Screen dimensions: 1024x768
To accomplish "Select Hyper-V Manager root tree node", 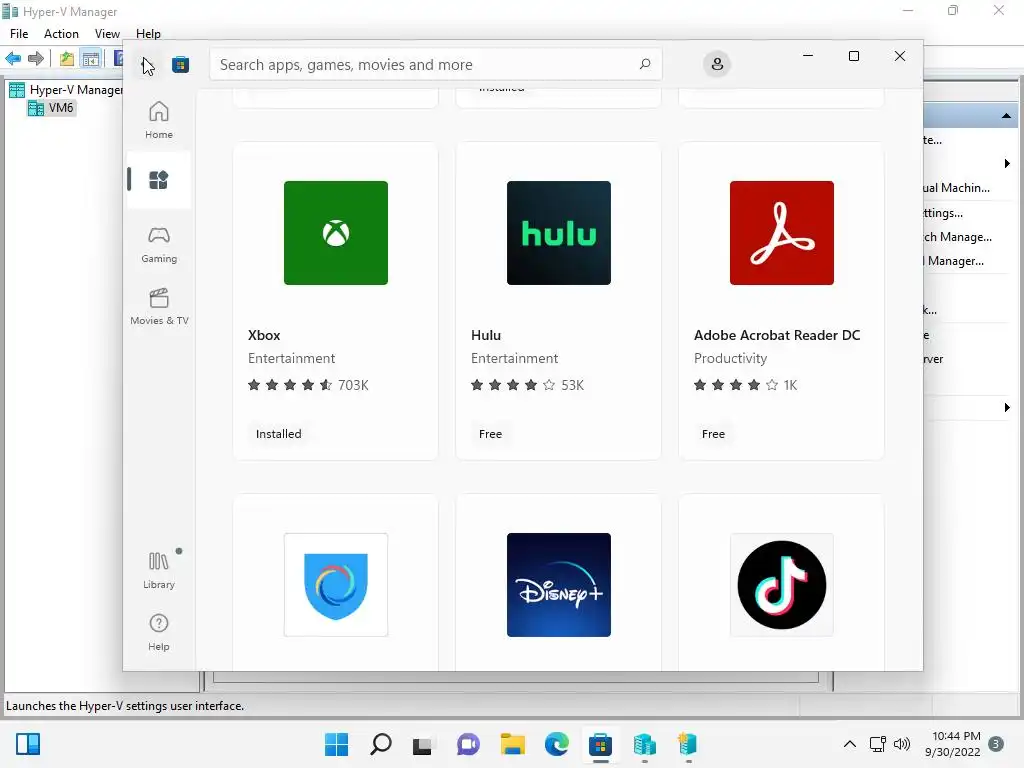I will (x=66, y=89).
